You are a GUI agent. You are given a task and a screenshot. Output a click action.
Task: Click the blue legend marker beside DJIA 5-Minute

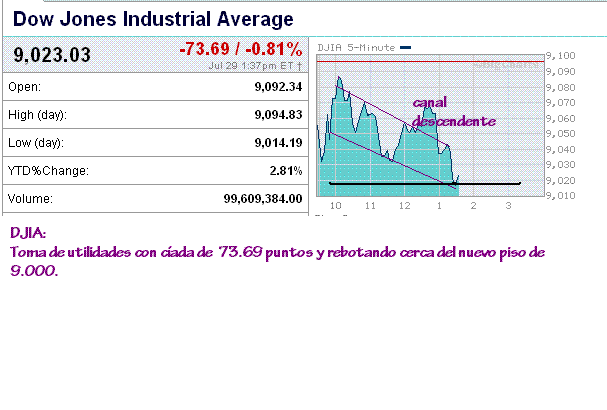click(x=405, y=48)
